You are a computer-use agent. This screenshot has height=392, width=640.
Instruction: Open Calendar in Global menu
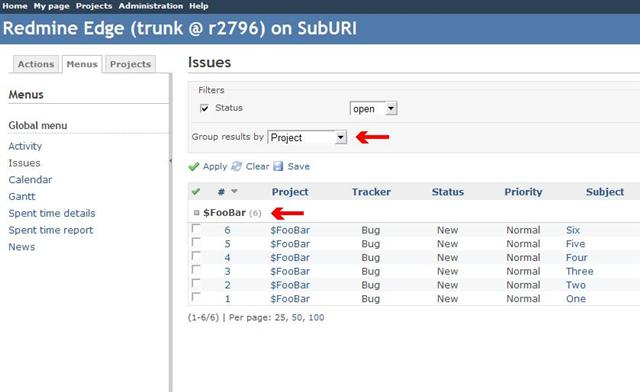click(x=30, y=180)
